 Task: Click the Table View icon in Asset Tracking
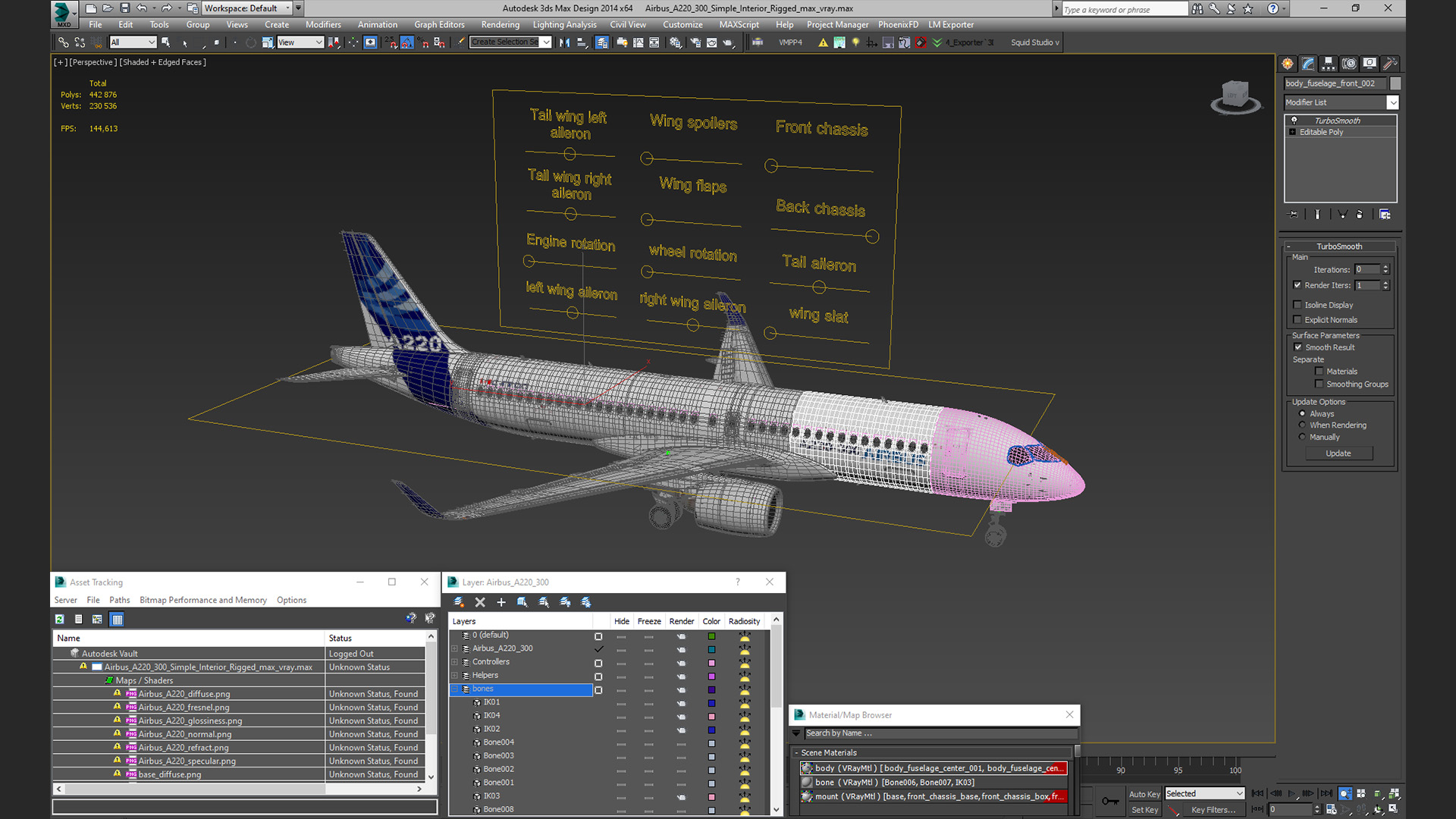coord(117,620)
